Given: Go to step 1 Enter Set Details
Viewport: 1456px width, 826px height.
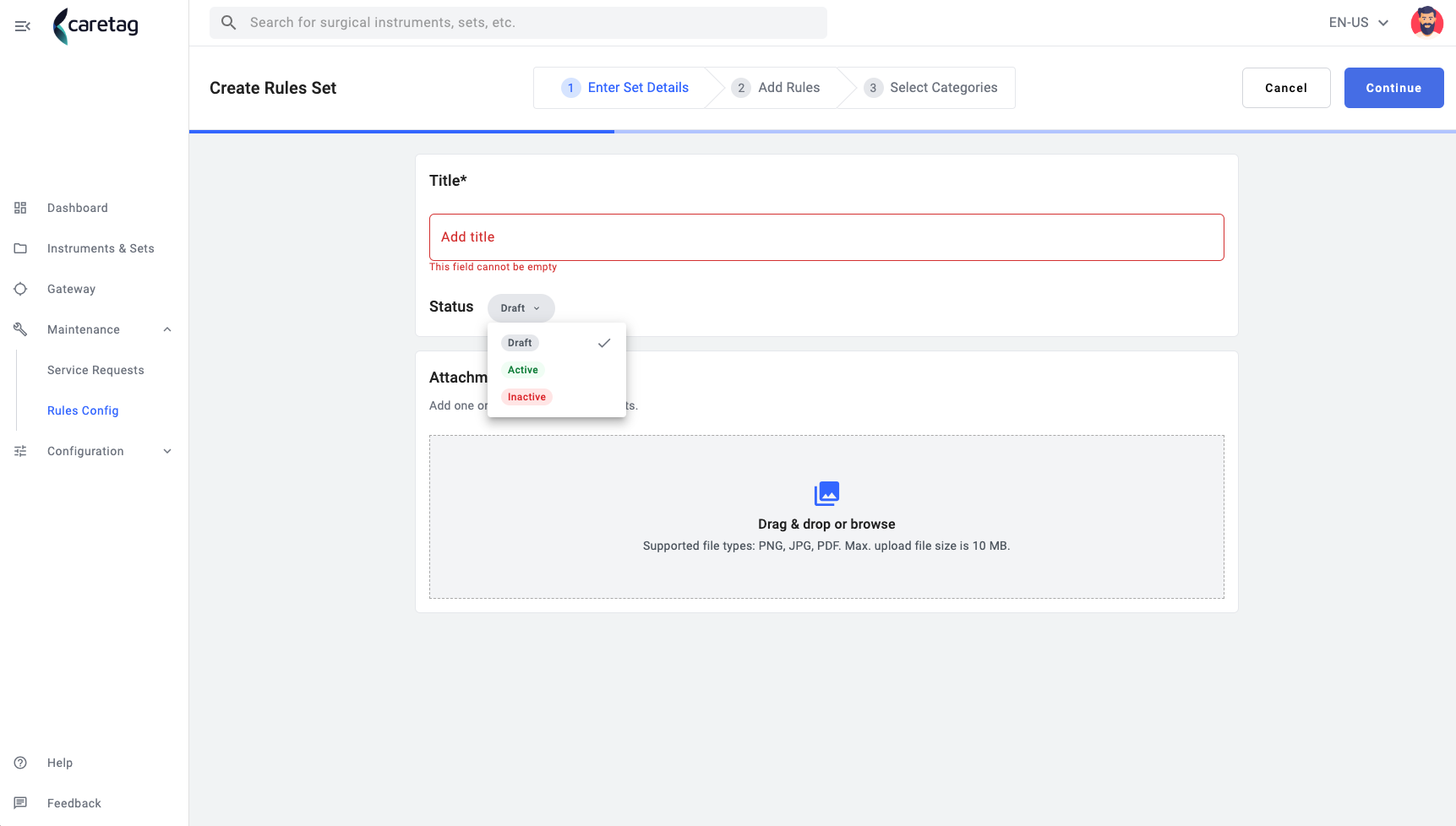Looking at the screenshot, I should pos(625,88).
